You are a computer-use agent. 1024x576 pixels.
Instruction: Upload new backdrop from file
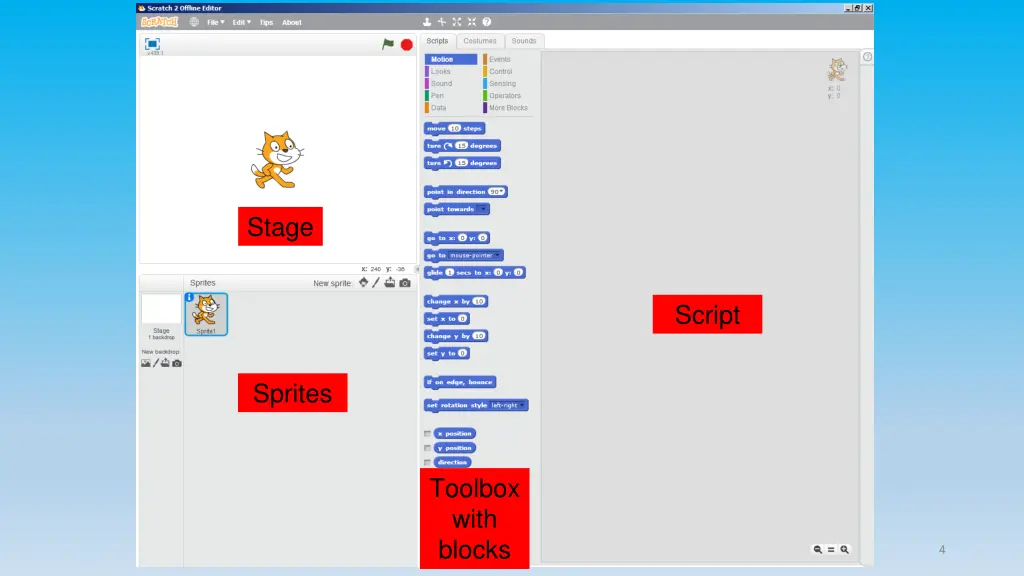pos(165,363)
